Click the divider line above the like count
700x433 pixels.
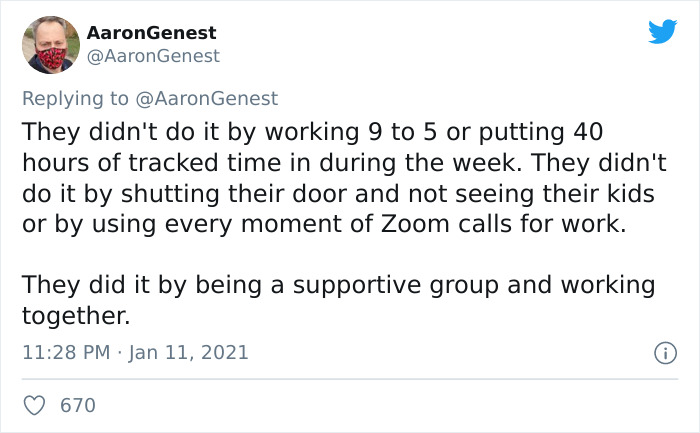[350, 379]
